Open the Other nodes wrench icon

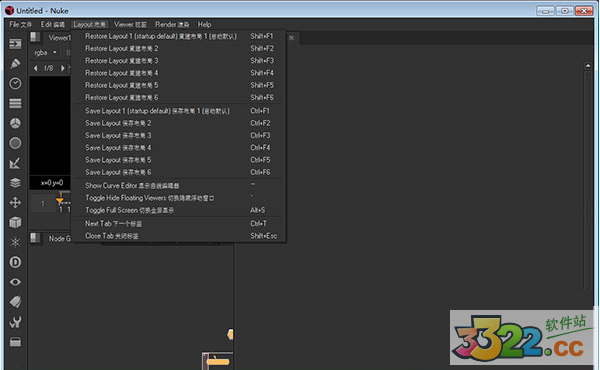15,322
